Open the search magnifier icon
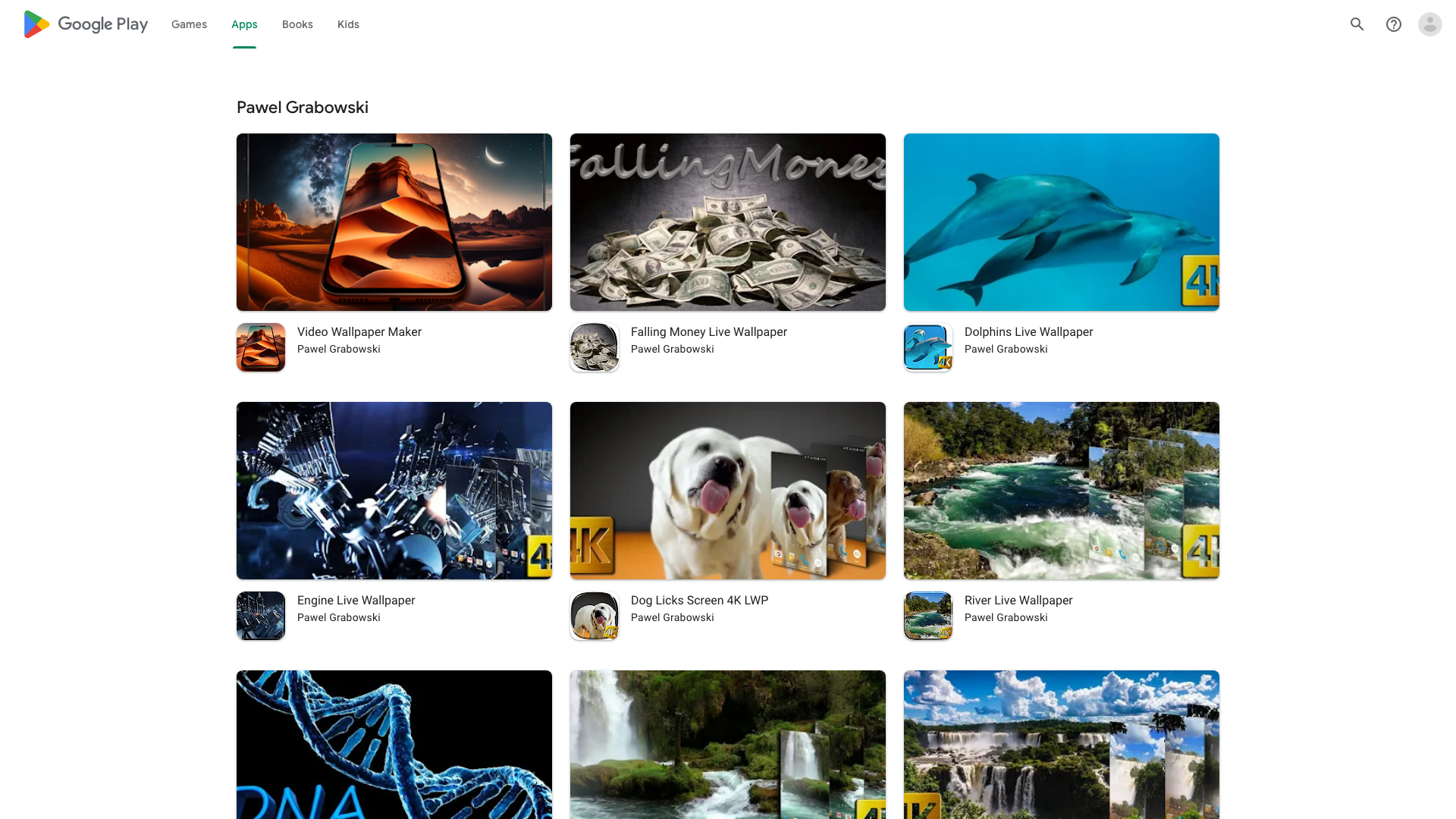 (x=1357, y=24)
